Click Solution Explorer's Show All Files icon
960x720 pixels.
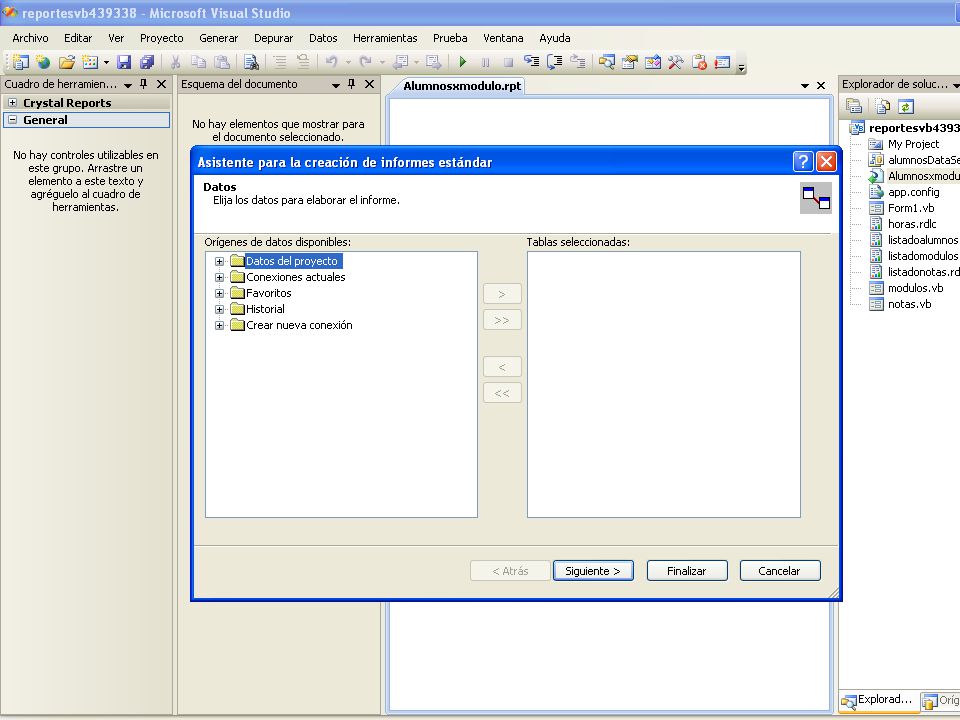[882, 106]
